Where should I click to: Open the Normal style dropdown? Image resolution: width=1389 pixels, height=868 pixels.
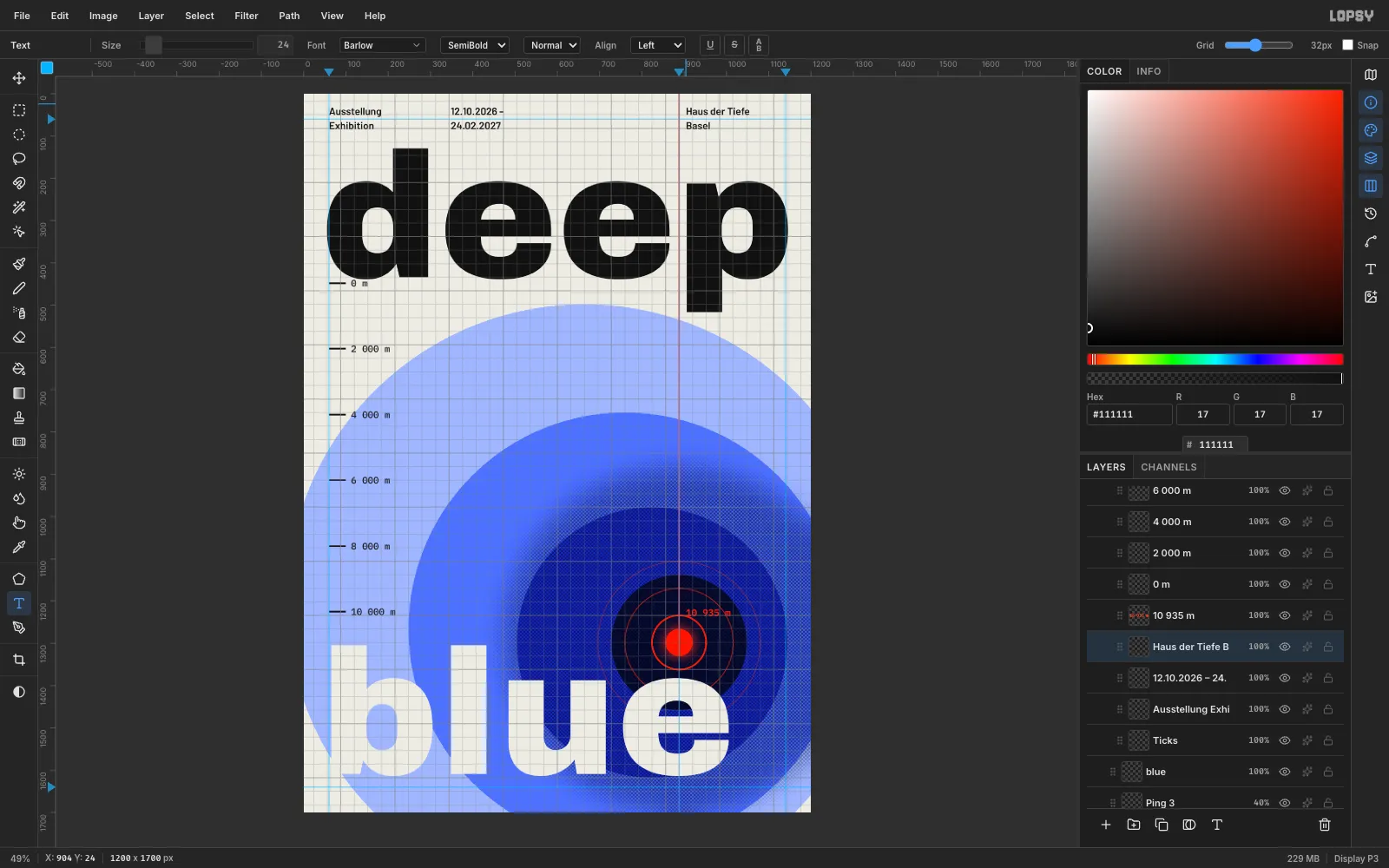coord(552,45)
